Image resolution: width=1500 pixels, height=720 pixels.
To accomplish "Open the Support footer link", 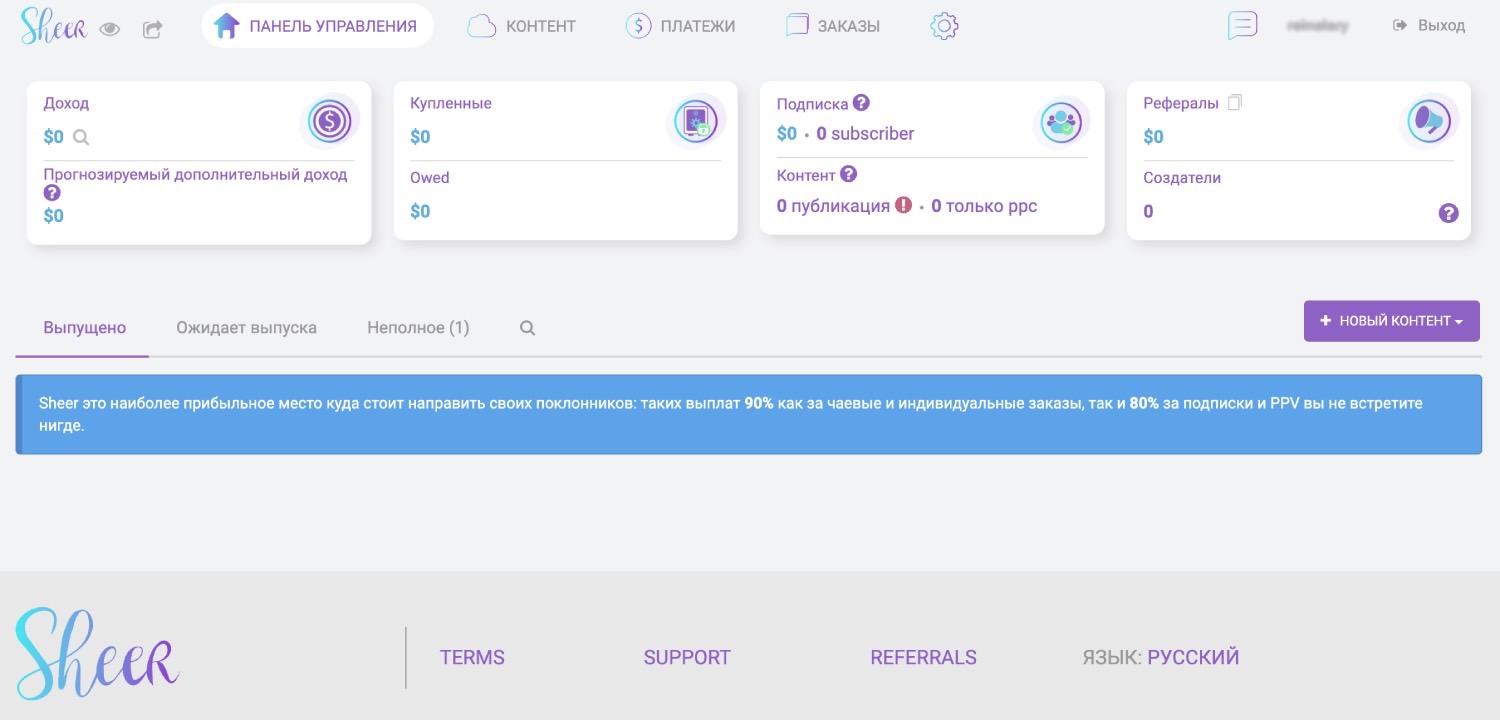I will pos(687,657).
